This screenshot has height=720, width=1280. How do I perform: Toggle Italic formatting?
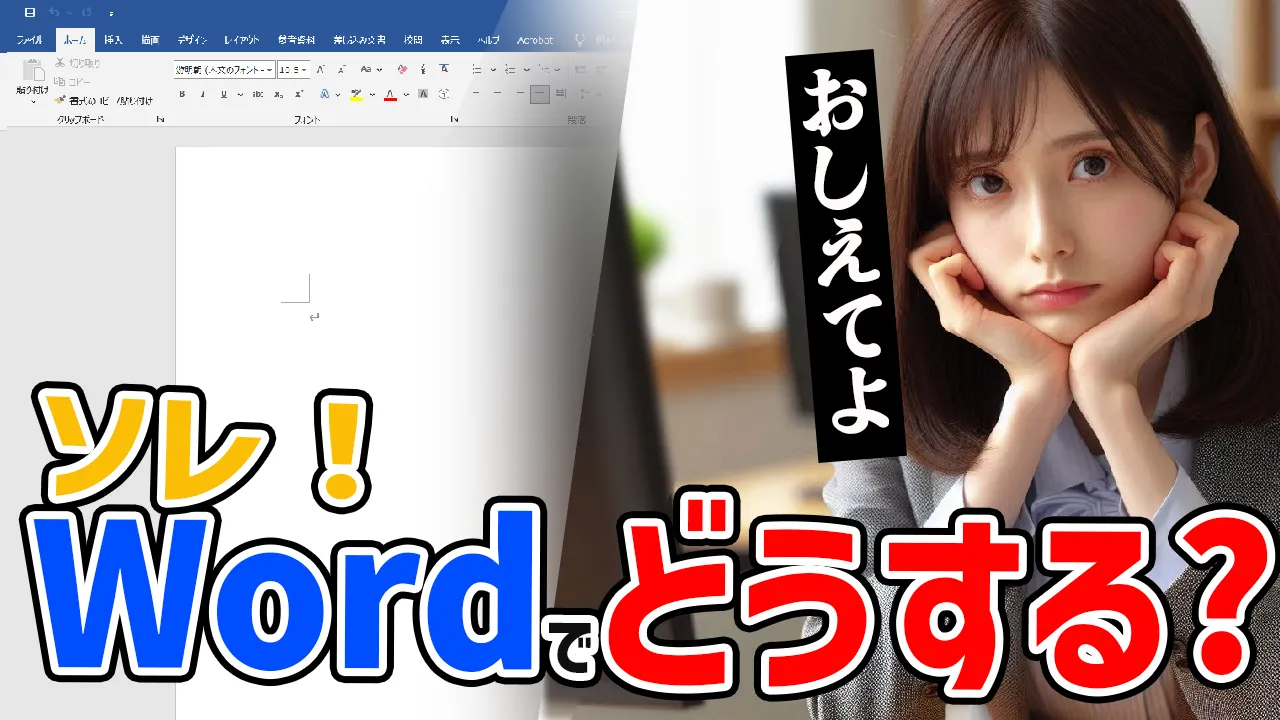tap(203, 95)
